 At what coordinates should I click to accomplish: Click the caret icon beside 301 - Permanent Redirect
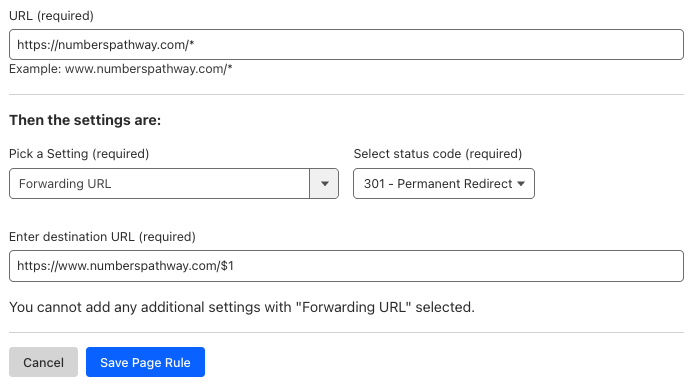521,183
